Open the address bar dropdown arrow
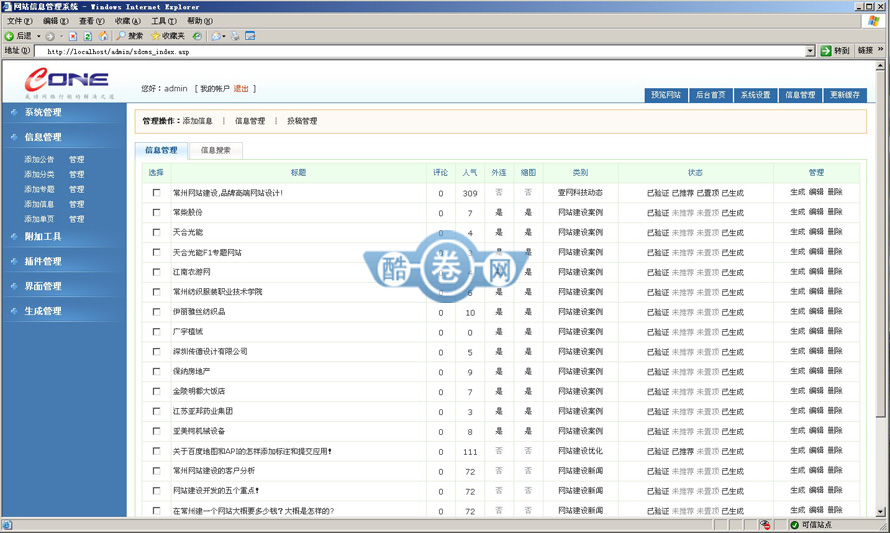Screen dimensions: 890x533 [x=810, y=51]
